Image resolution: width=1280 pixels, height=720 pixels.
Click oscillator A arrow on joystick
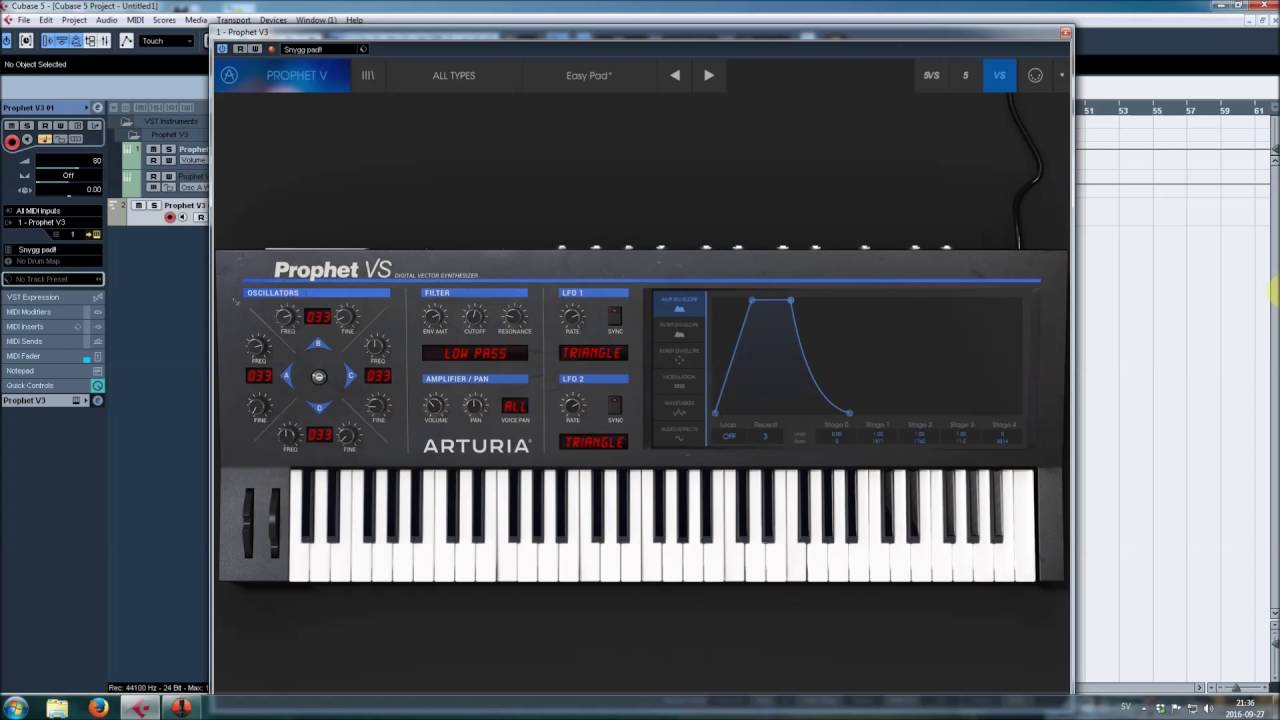point(286,376)
